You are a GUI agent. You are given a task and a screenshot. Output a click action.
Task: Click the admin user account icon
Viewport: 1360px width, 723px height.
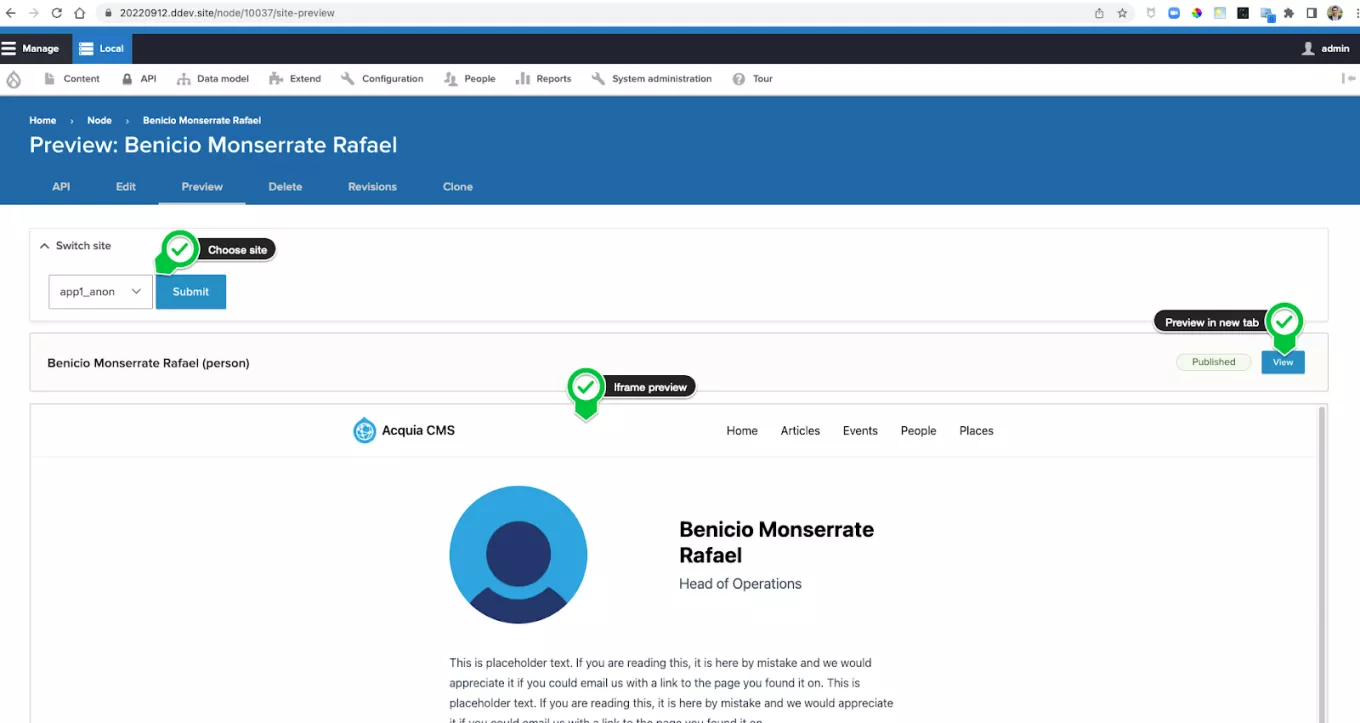[x=1308, y=48]
